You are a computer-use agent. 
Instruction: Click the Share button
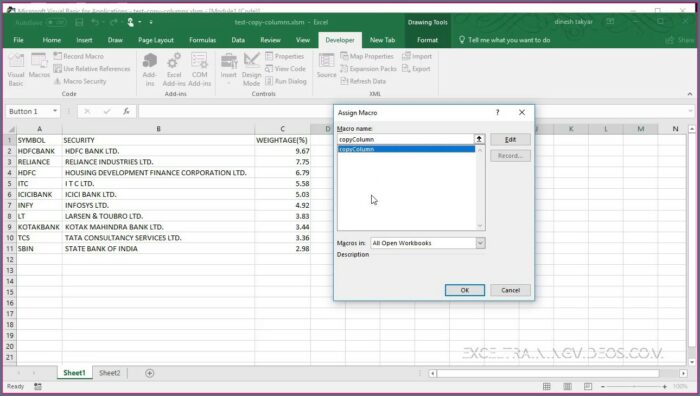point(680,40)
